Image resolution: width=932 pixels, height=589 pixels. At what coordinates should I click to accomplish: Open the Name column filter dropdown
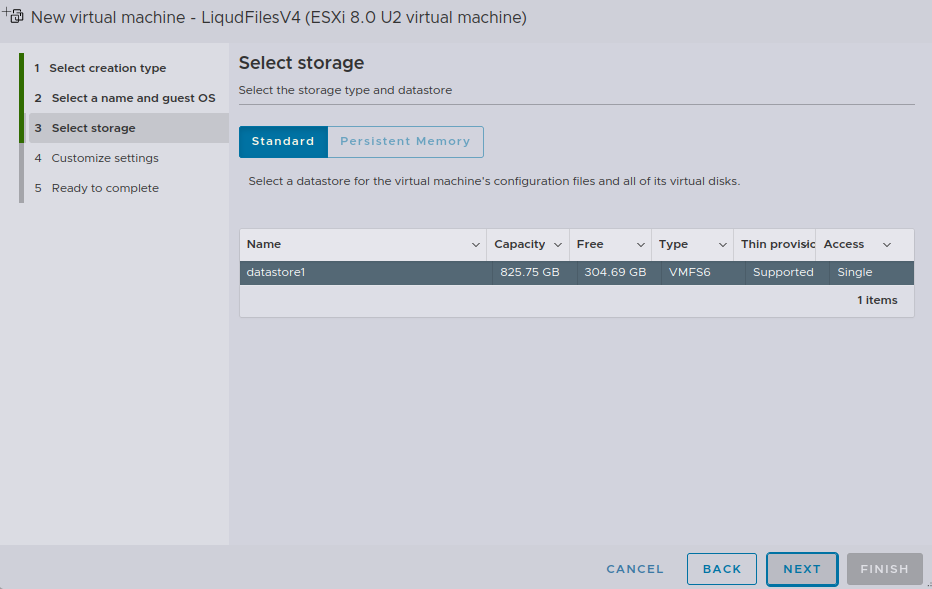[475, 244]
